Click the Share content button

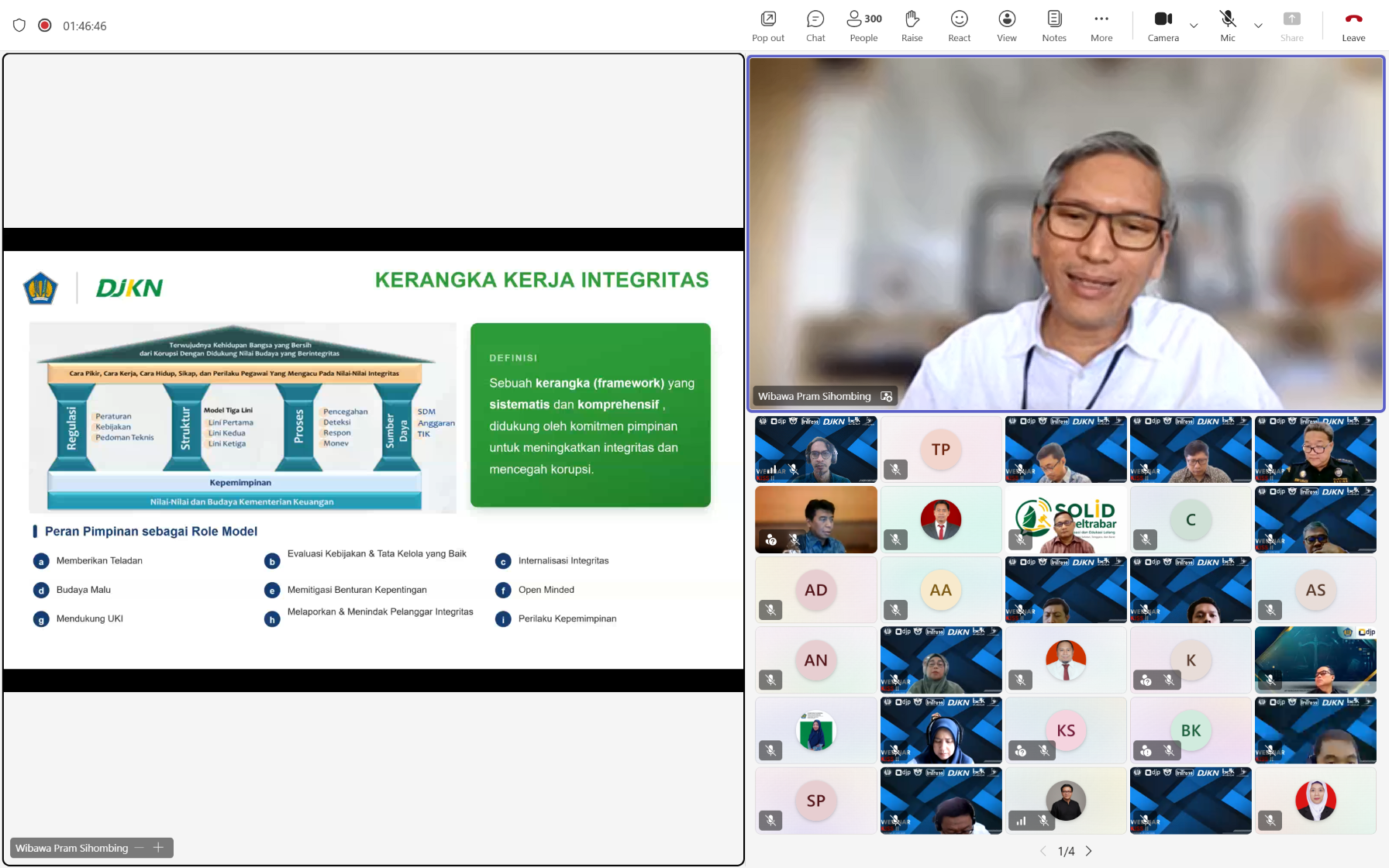pyautogui.click(x=1291, y=26)
